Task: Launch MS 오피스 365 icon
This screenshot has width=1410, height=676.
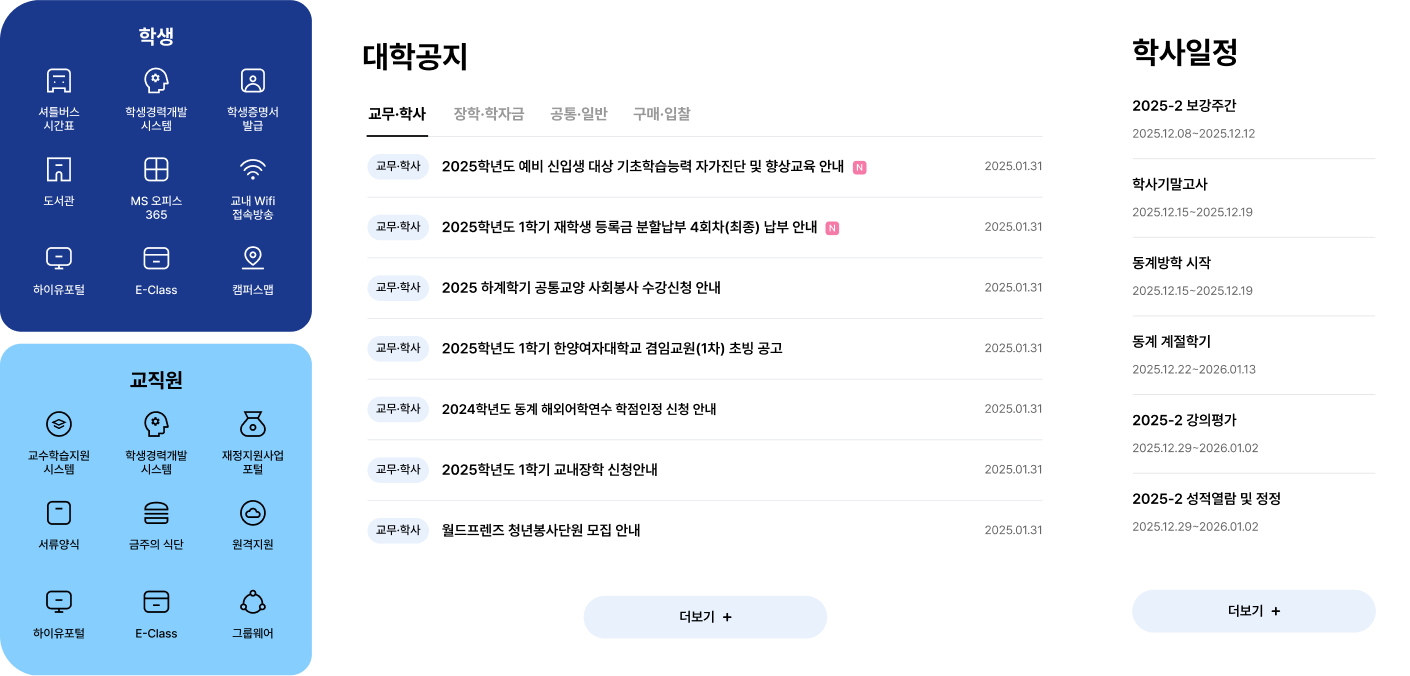Action: coord(156,169)
